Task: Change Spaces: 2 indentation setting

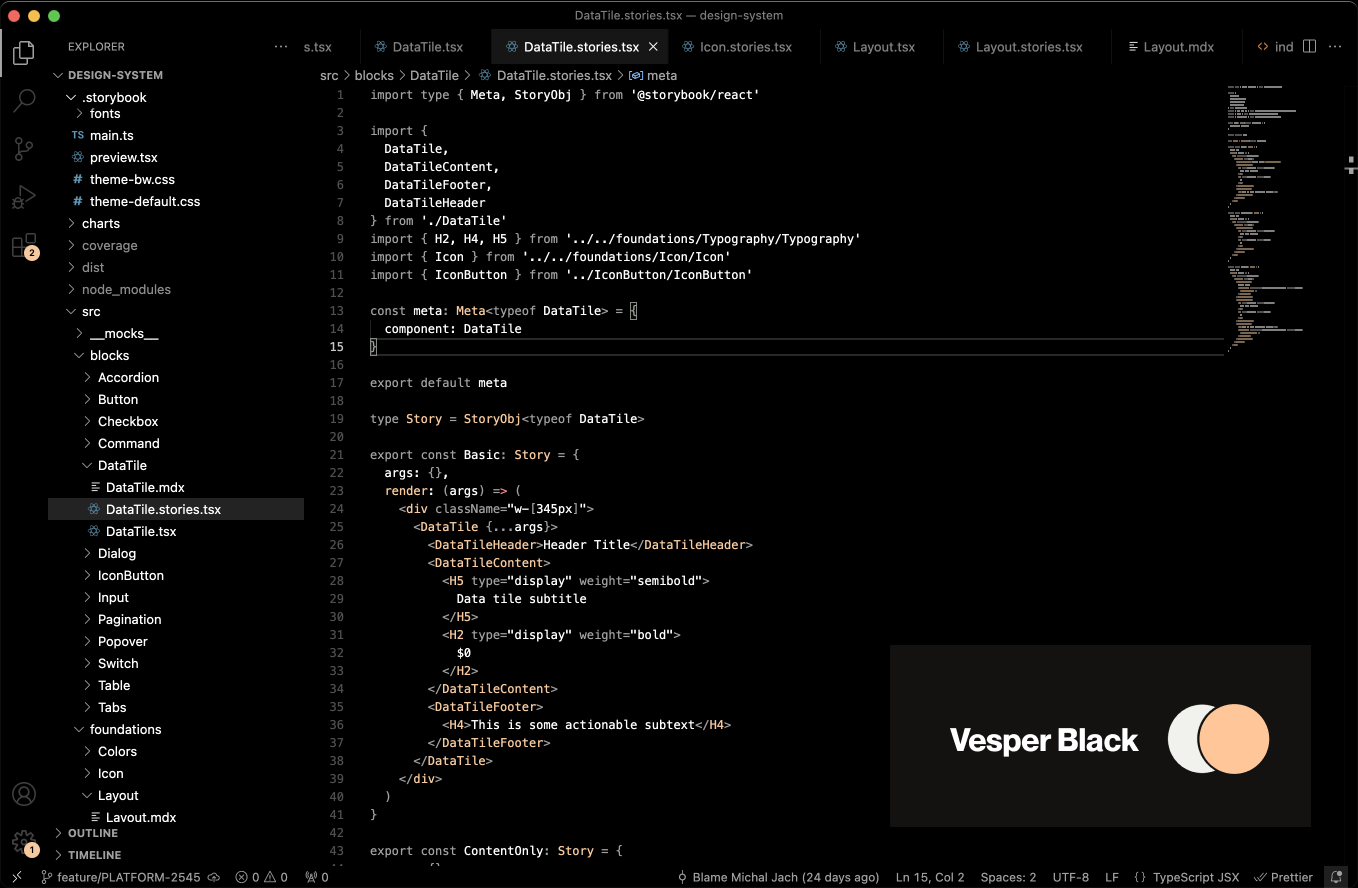Action: click(1008, 877)
